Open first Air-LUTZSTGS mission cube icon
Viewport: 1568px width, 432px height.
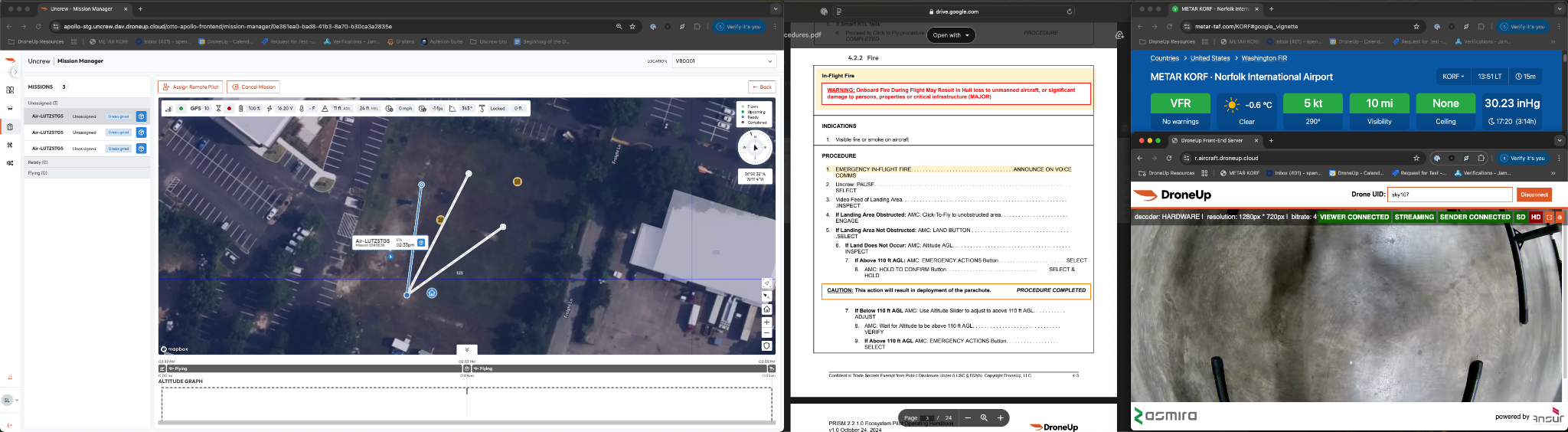141,116
